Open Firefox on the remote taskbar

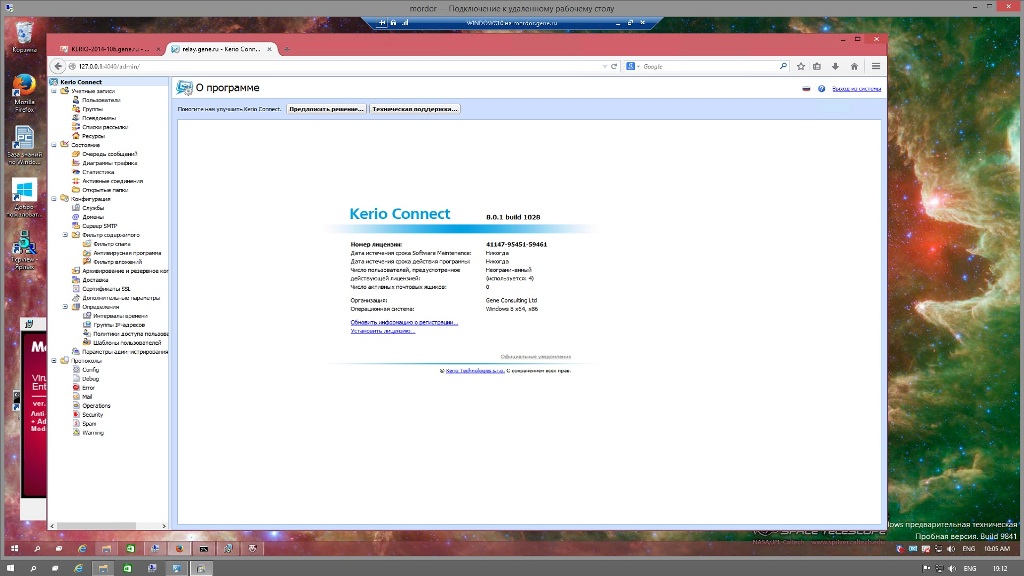coord(179,549)
